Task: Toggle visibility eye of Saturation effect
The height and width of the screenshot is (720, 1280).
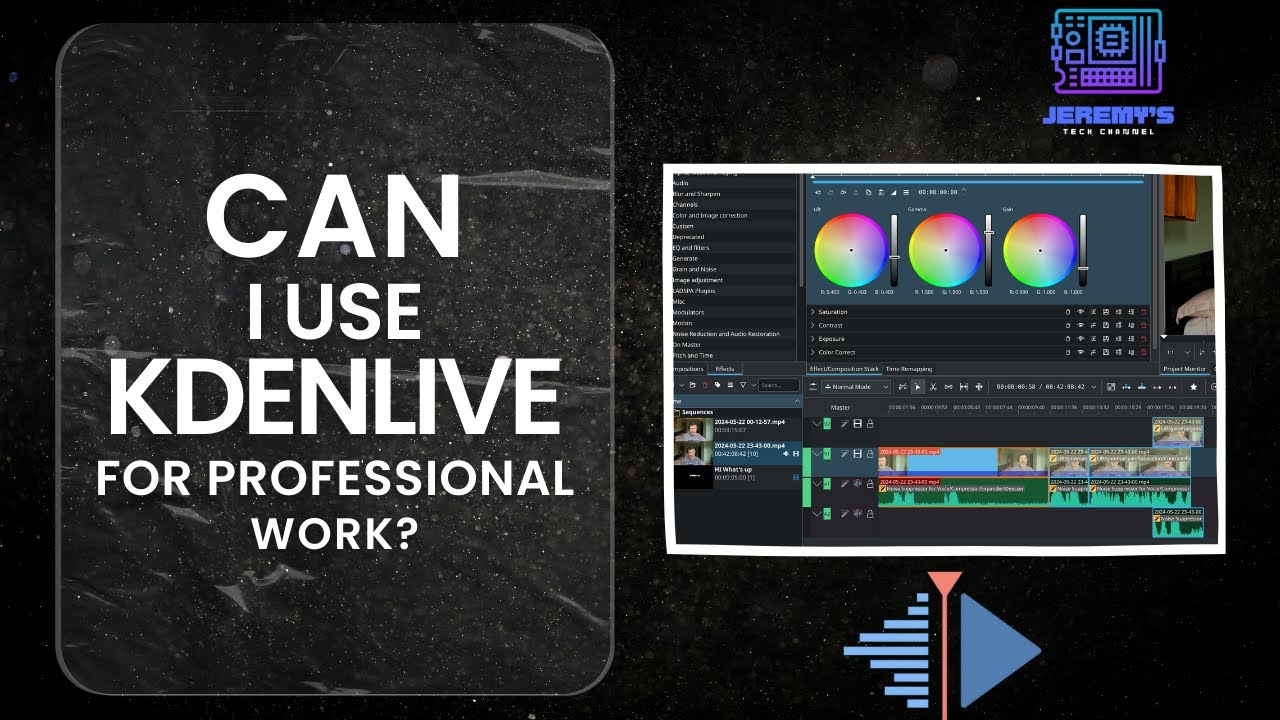Action: (1081, 312)
